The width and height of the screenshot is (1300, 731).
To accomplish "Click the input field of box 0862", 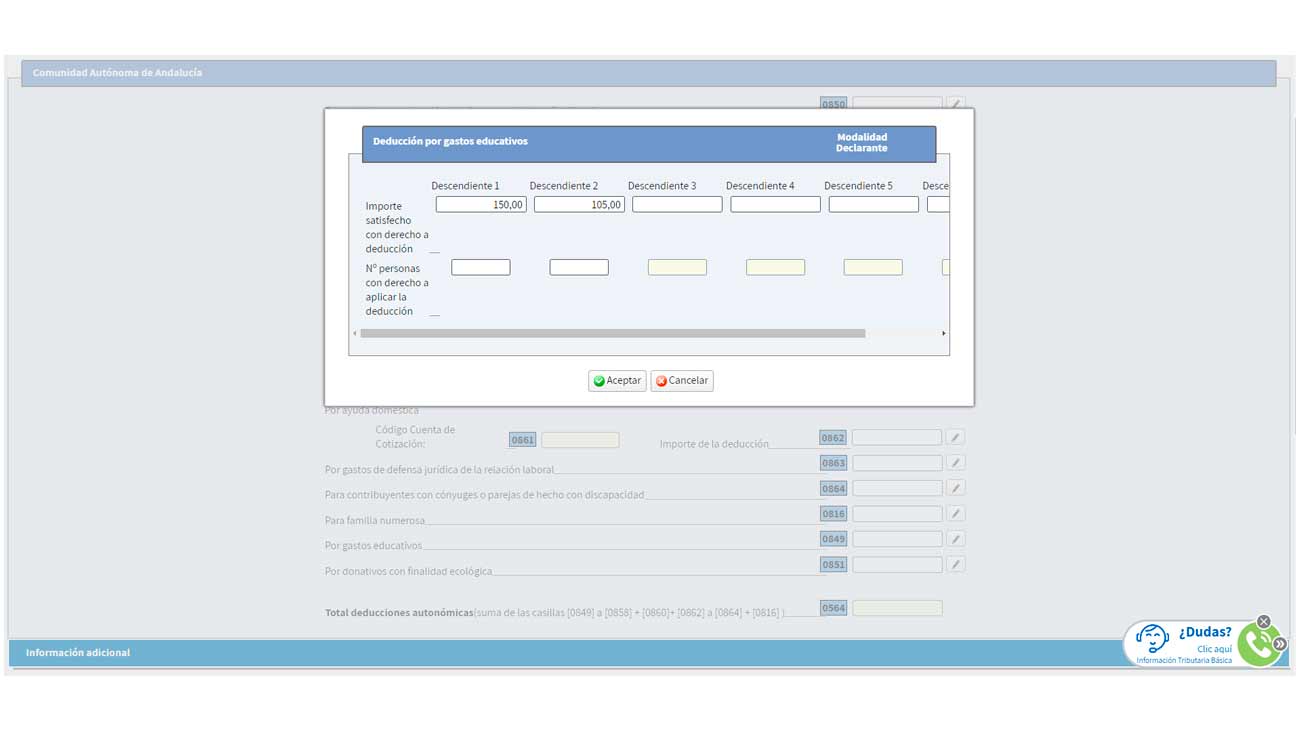I will click(897, 437).
